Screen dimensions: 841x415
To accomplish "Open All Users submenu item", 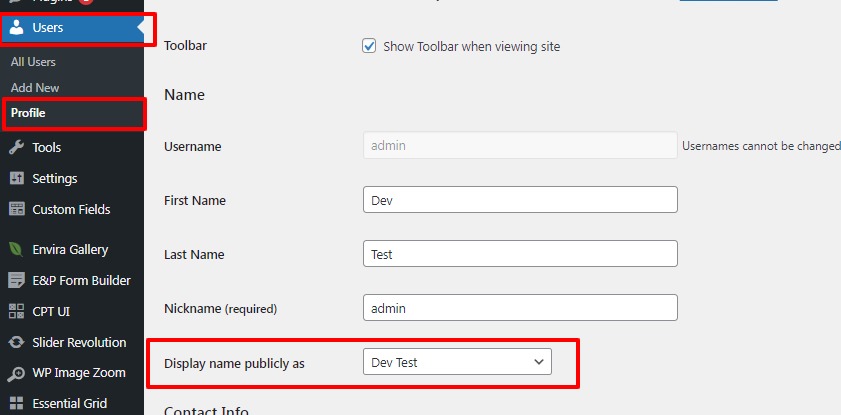I will pos(33,62).
